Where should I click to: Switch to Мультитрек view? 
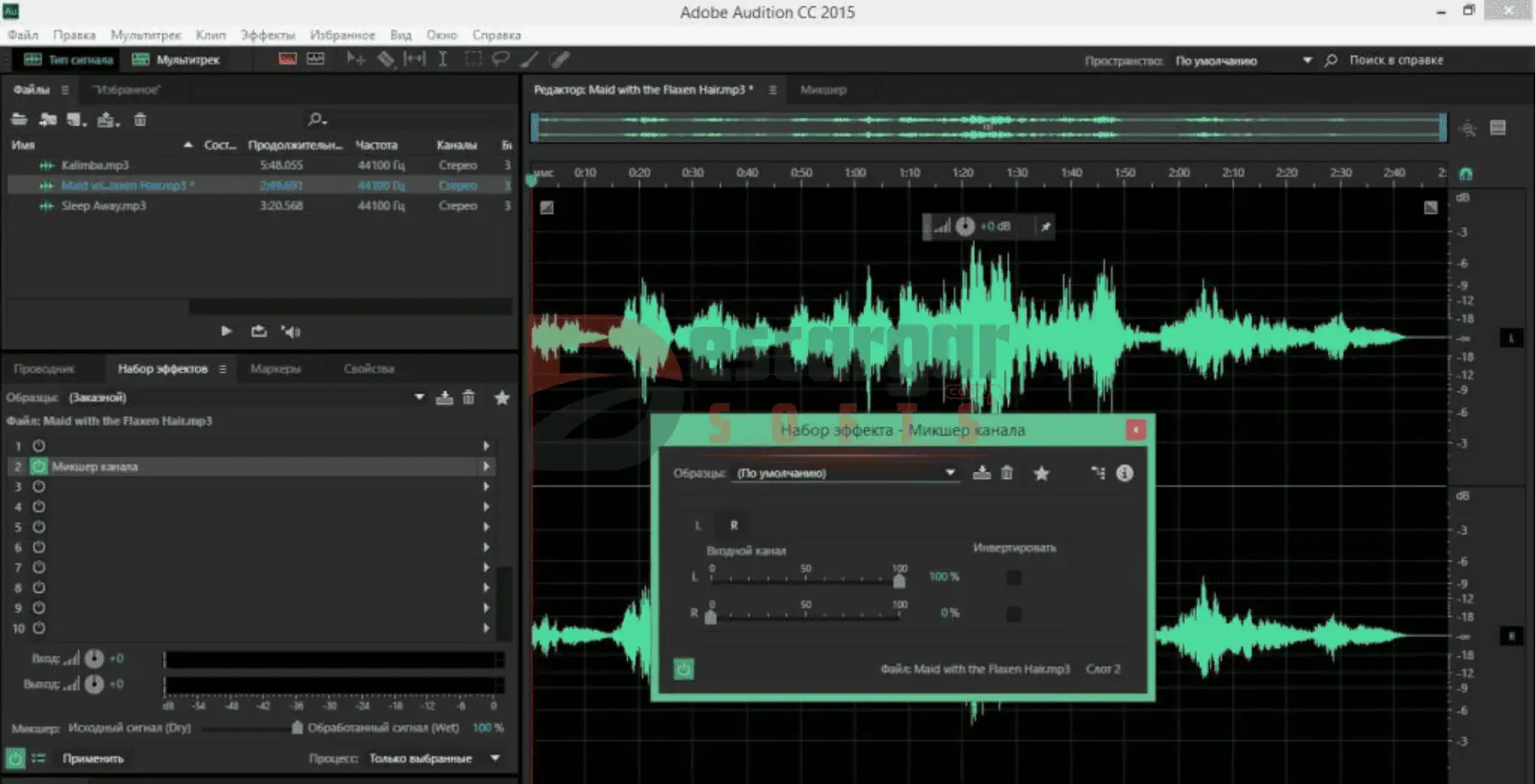pos(176,59)
